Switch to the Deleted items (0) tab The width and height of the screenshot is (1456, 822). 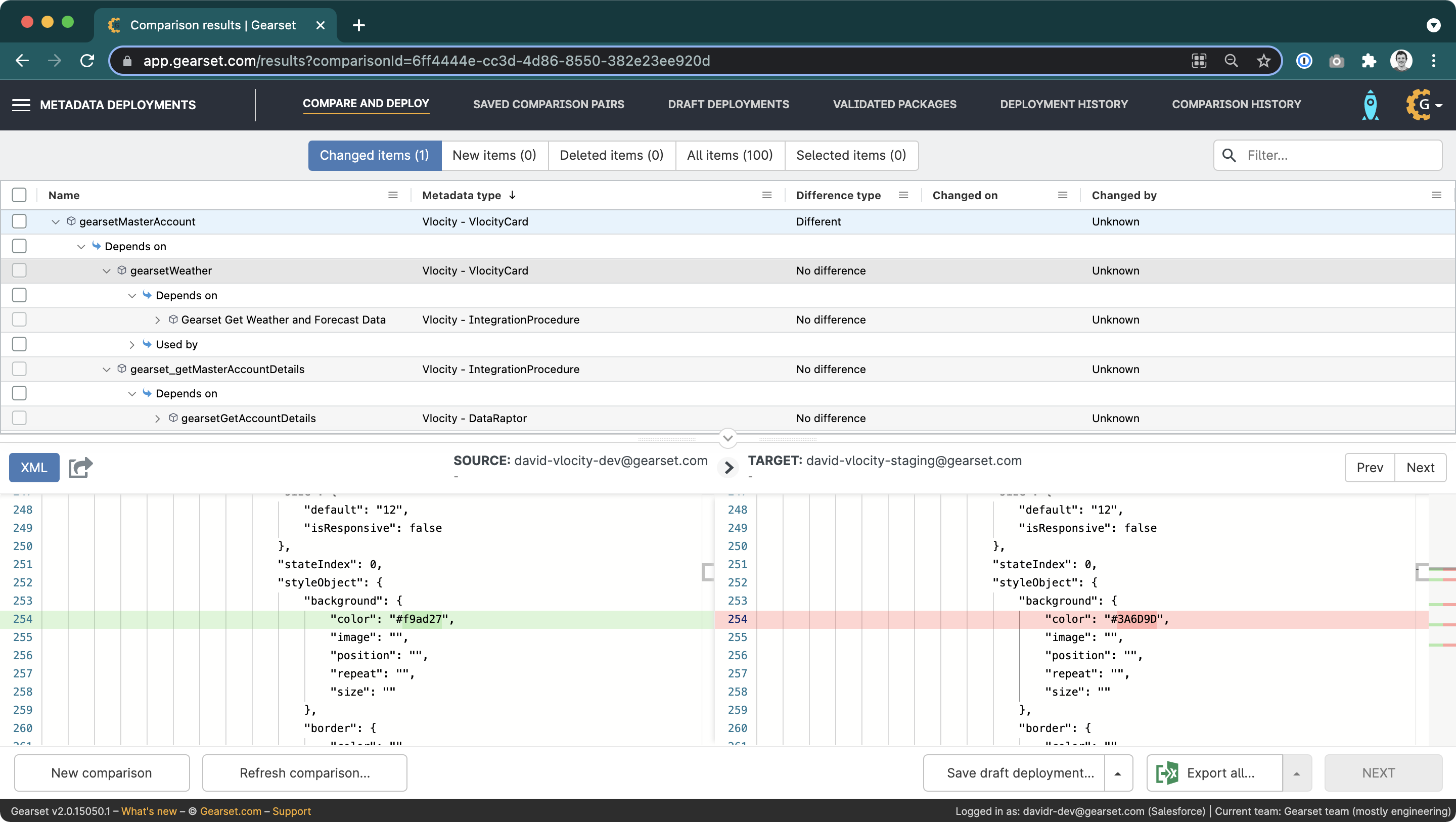tap(612, 156)
